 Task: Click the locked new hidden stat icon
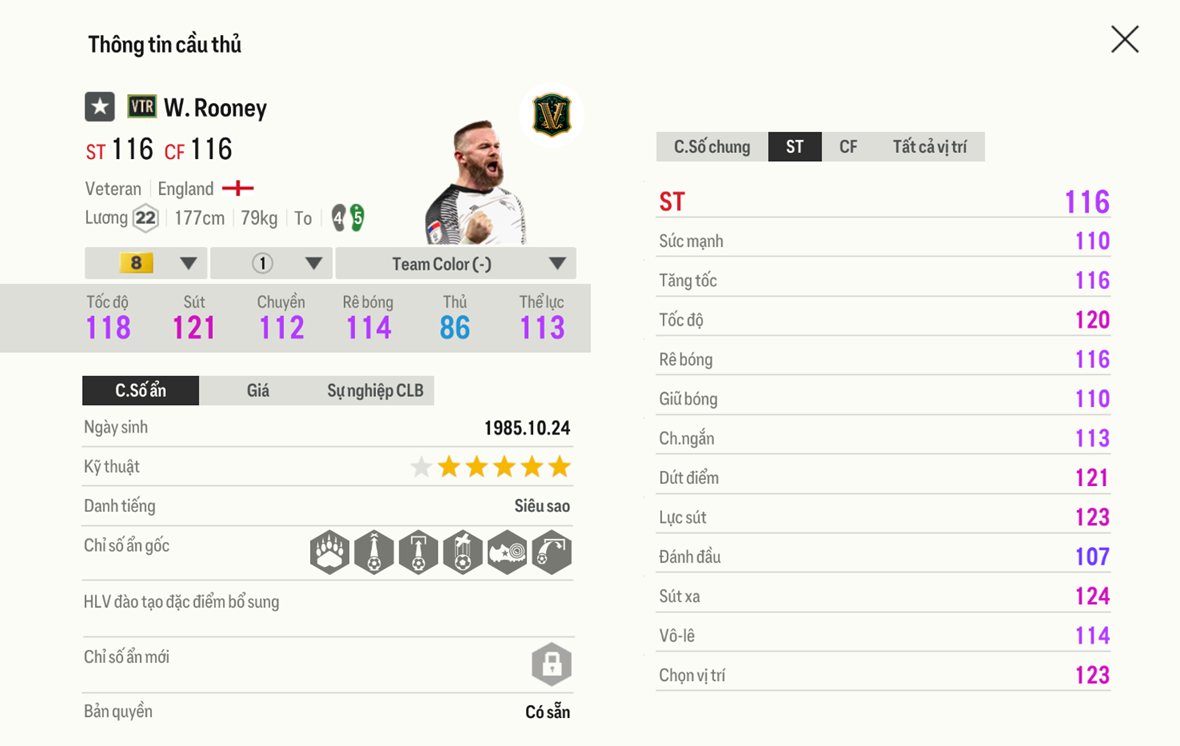(x=551, y=664)
